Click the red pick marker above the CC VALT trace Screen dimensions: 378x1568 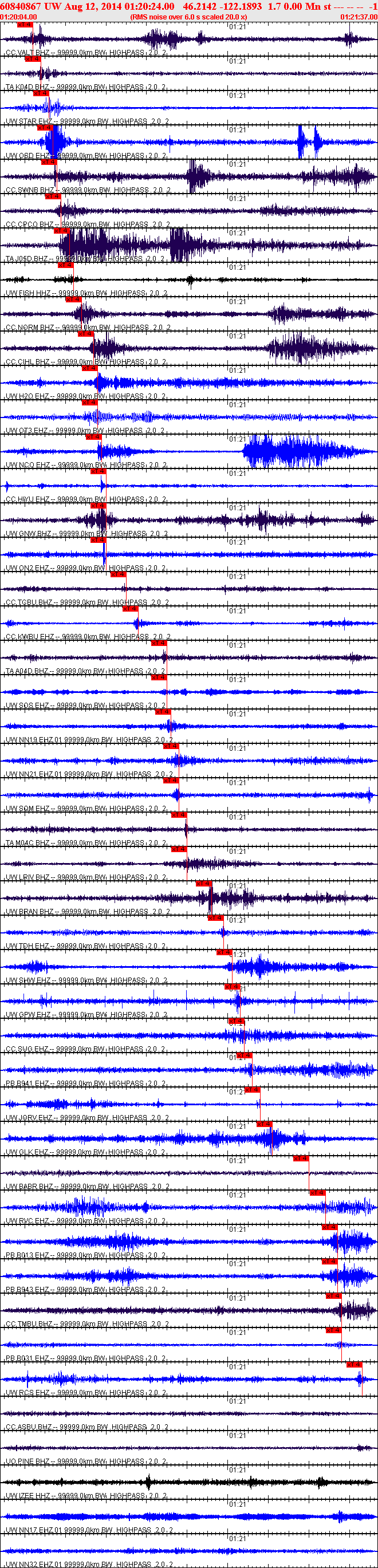tap(25, 26)
